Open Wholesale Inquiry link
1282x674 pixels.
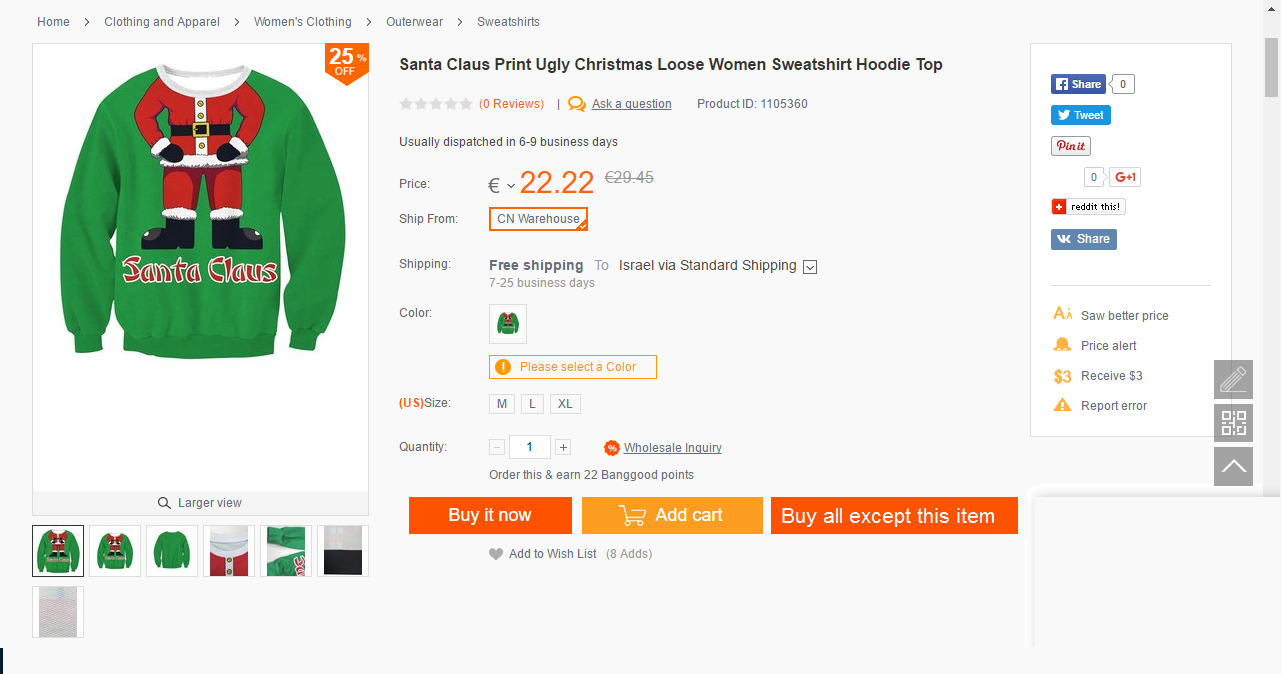[x=672, y=448]
